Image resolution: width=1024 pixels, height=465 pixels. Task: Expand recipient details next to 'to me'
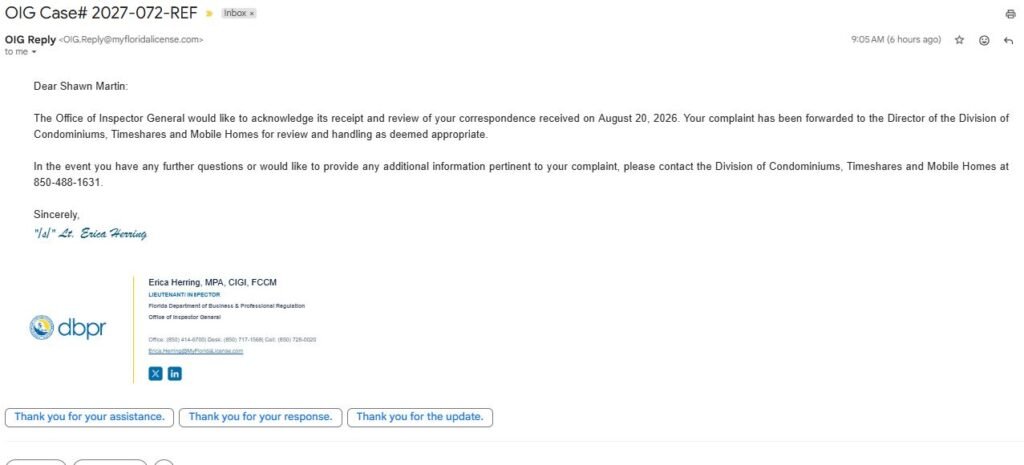tap(34, 52)
